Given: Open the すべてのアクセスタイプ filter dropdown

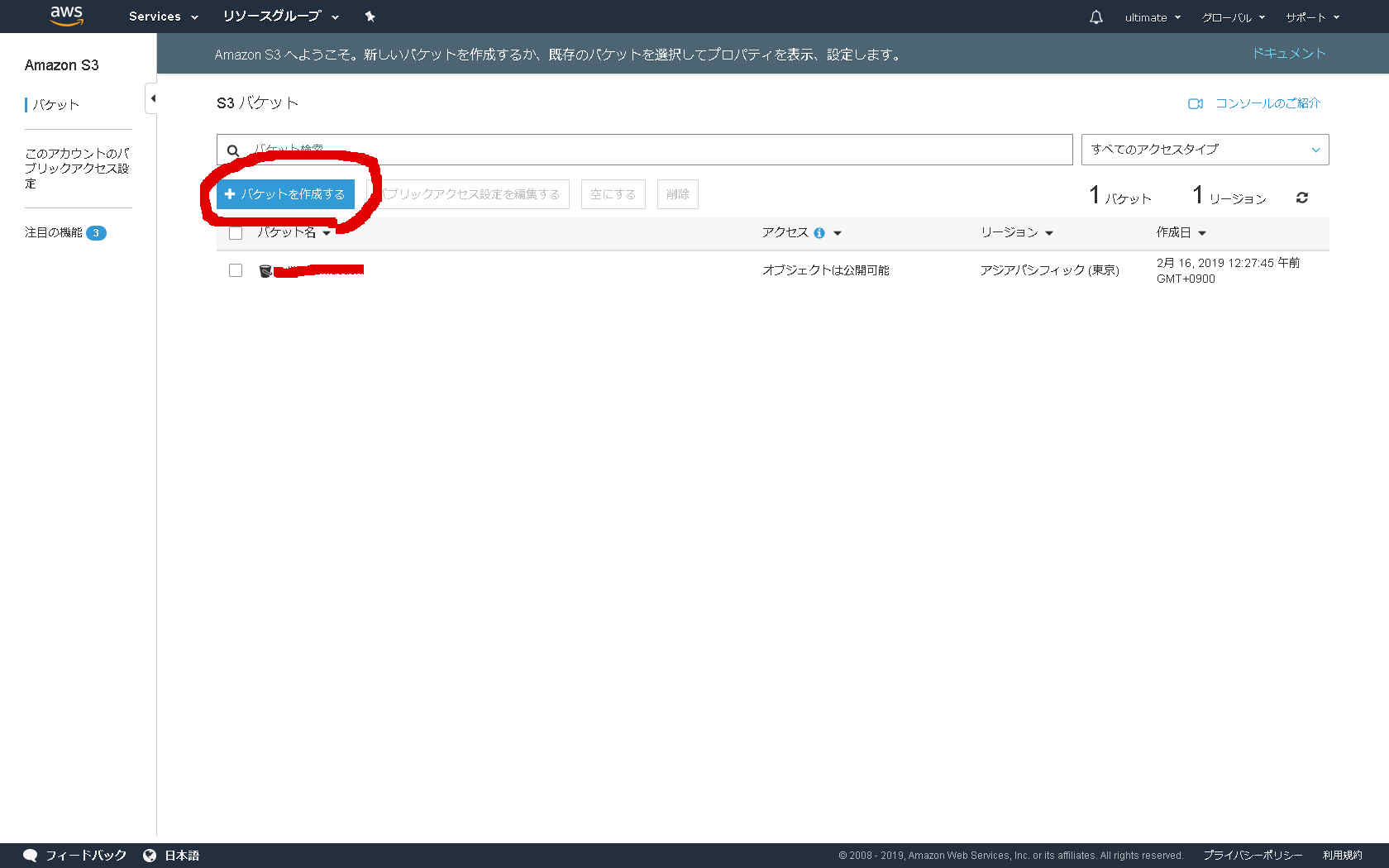Looking at the screenshot, I should pyautogui.click(x=1205, y=150).
